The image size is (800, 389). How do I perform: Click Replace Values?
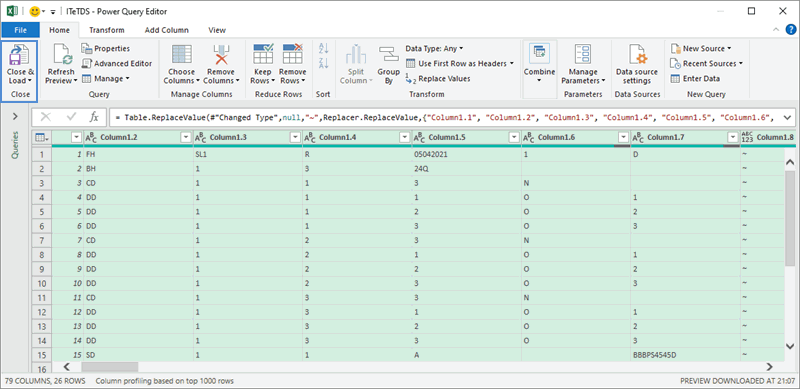point(438,79)
